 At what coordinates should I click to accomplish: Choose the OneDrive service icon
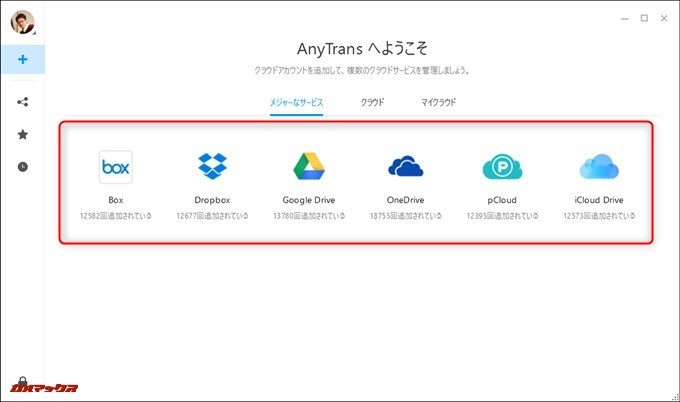pyautogui.click(x=405, y=166)
